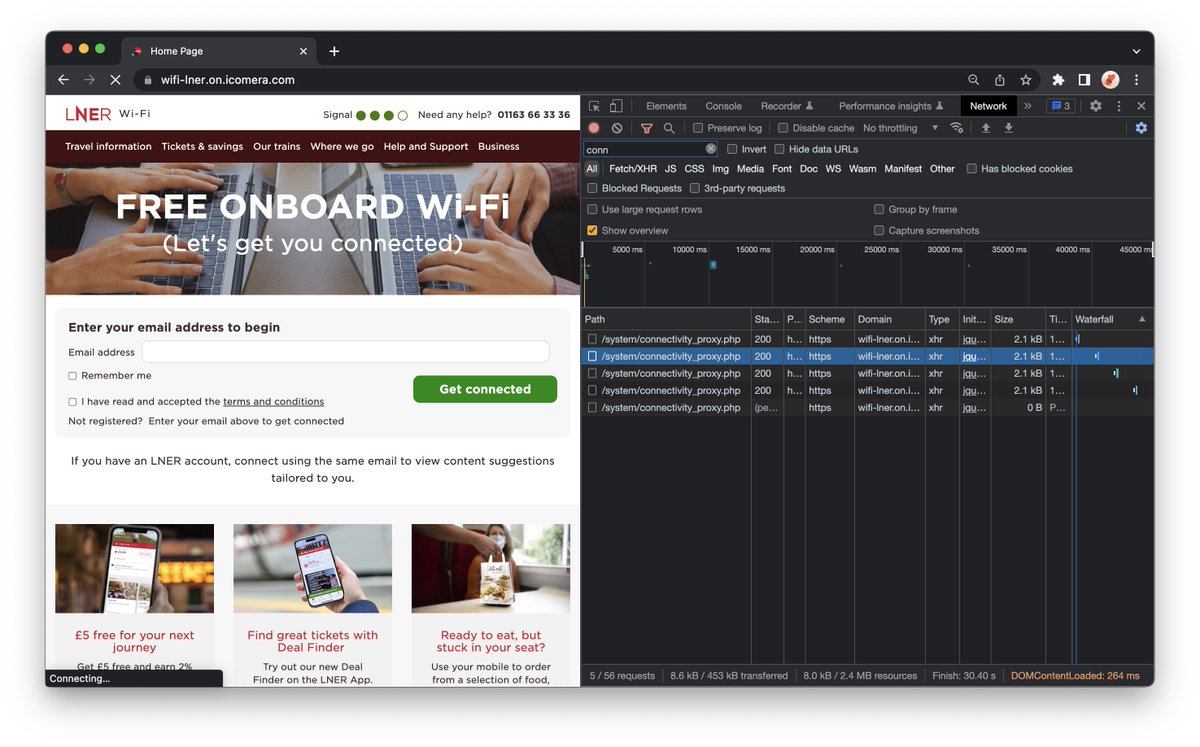The image size is (1200, 747).
Task: Stop recording network log (red dot)
Action: tap(594, 128)
